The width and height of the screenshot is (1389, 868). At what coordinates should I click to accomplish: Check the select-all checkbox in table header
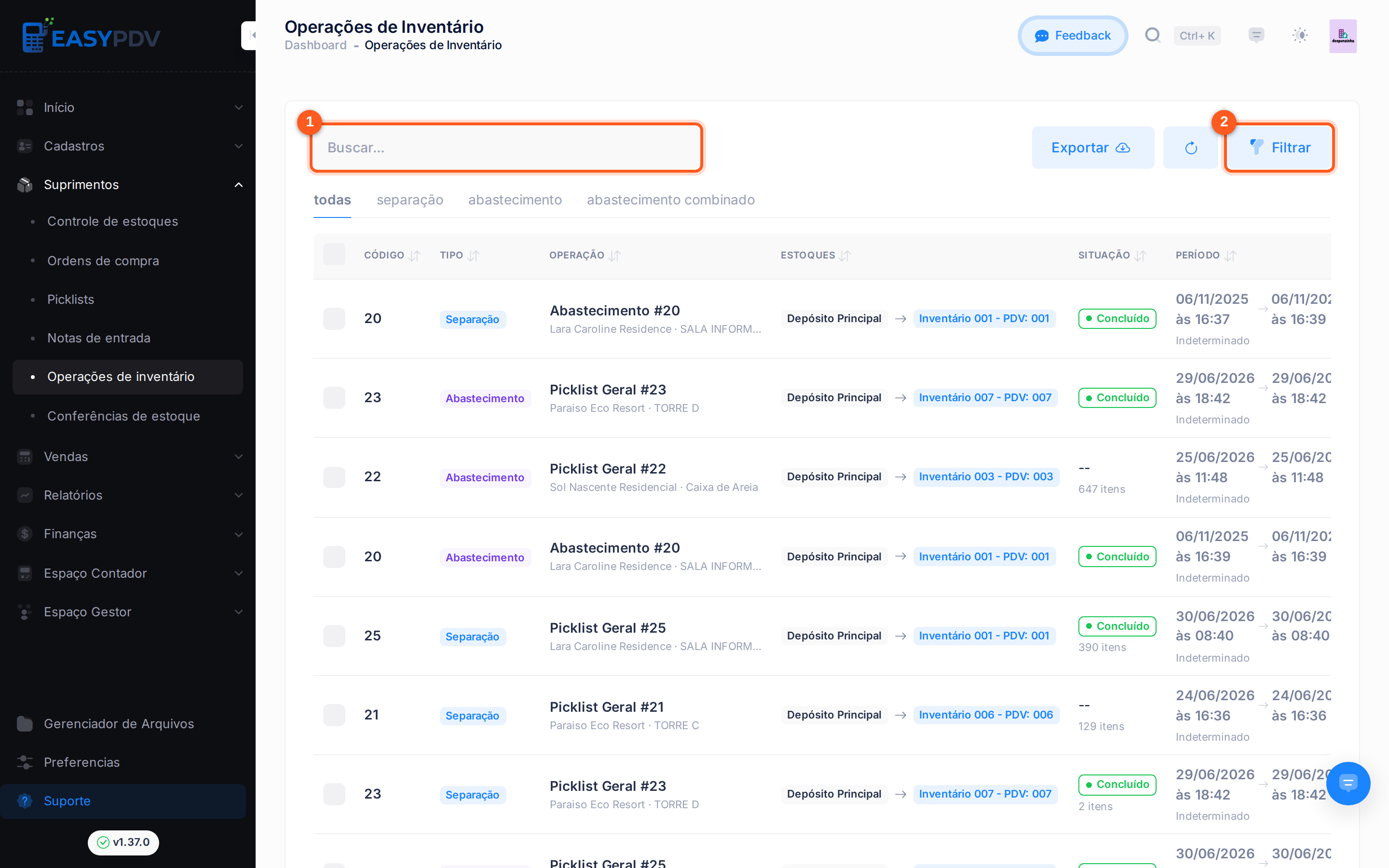pyautogui.click(x=334, y=254)
